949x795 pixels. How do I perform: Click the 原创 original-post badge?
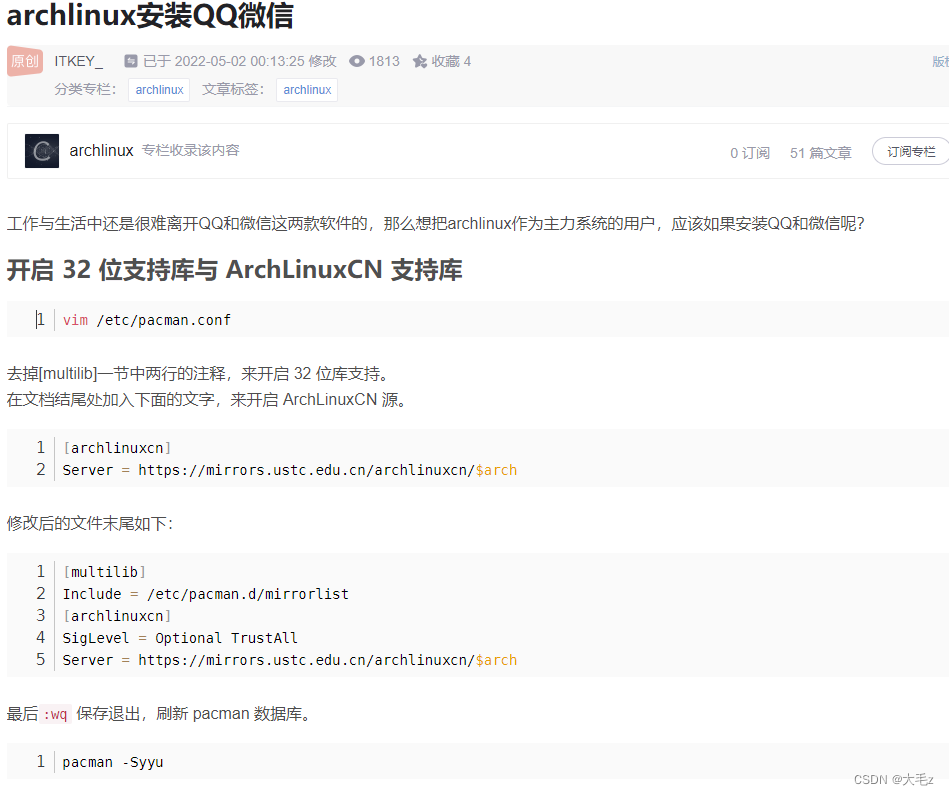25,61
